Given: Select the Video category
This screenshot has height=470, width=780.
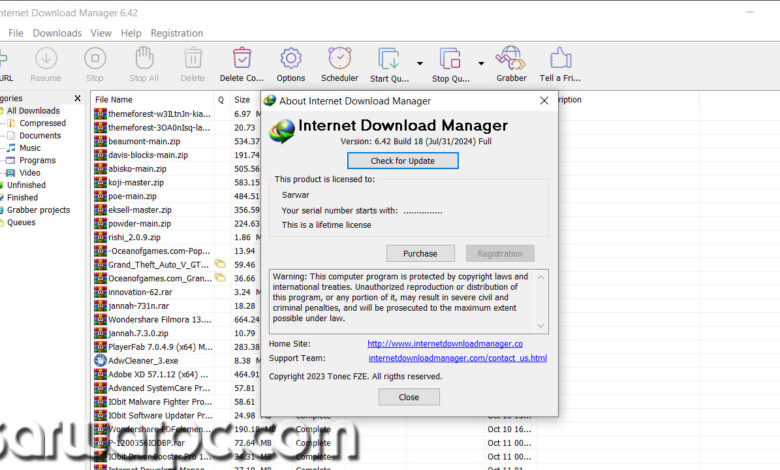Looking at the screenshot, I should [29, 173].
